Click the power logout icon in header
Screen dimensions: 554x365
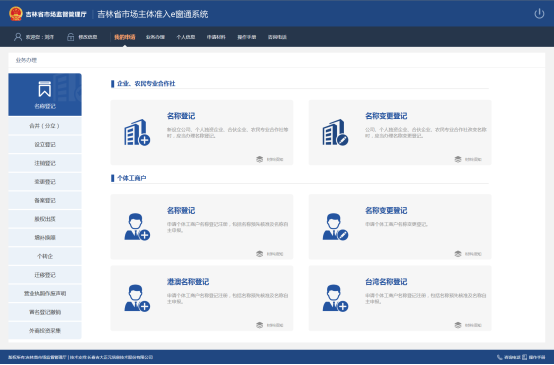pos(539,14)
